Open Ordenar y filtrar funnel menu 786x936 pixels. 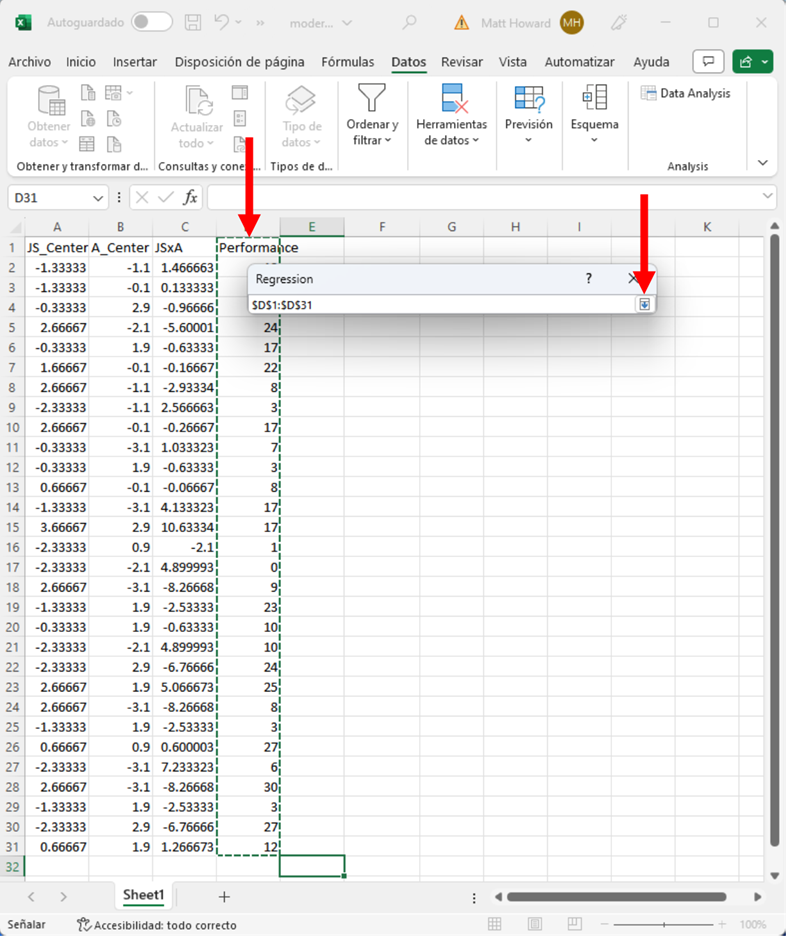coord(372,115)
